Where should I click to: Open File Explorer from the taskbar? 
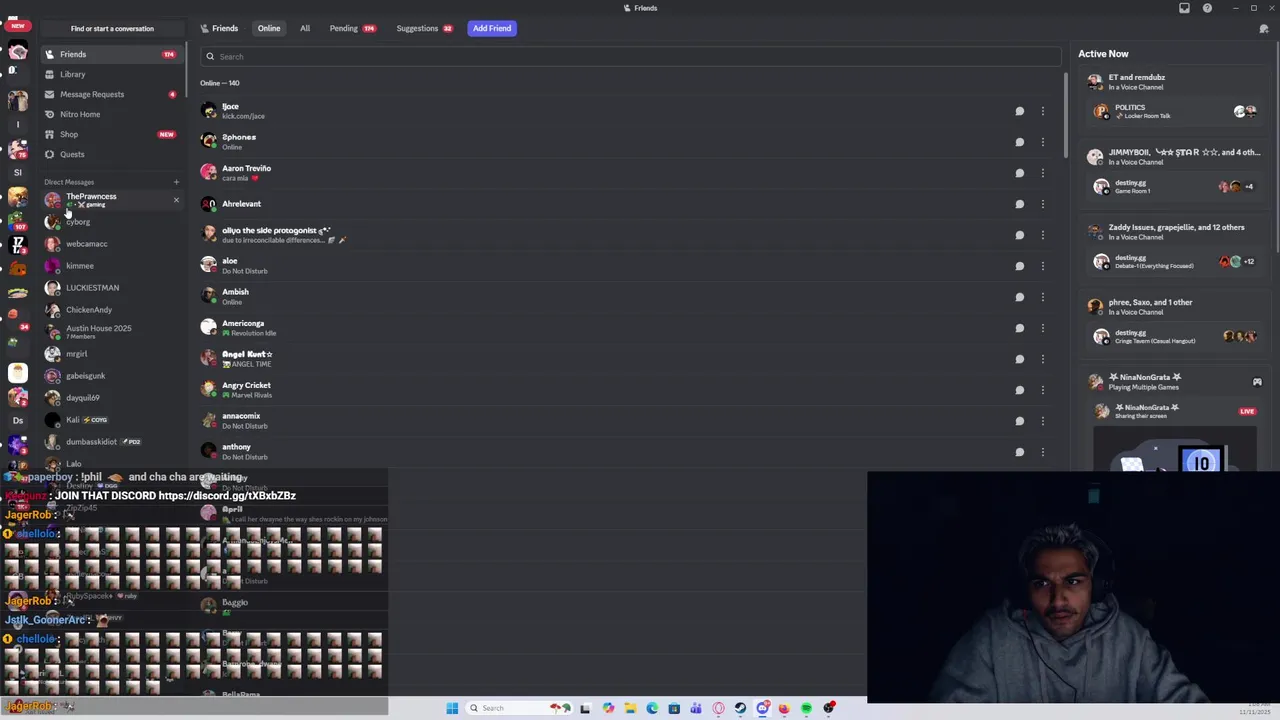(x=630, y=708)
